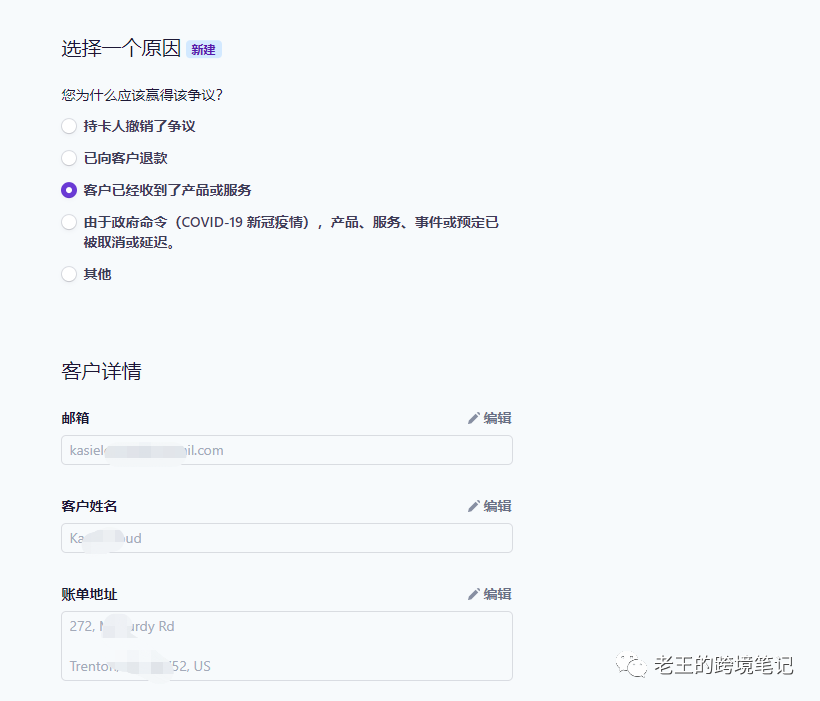820x701 pixels.
Task: Click the 新建 badge next to heading
Action: point(203,49)
